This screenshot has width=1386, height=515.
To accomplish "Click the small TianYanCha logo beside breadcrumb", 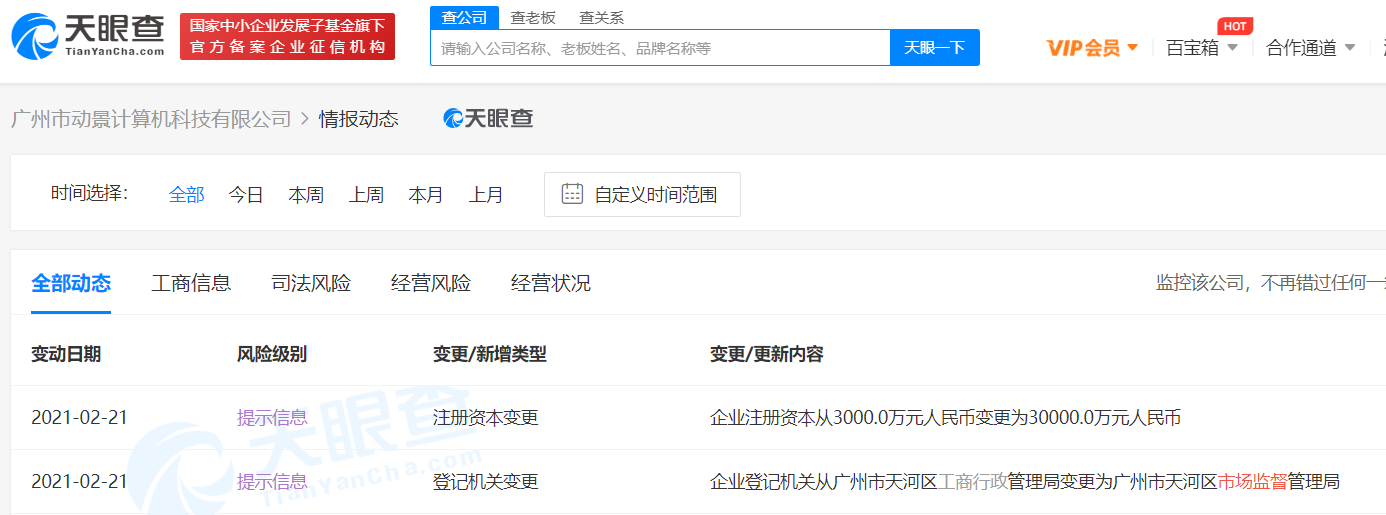I will click(488, 119).
